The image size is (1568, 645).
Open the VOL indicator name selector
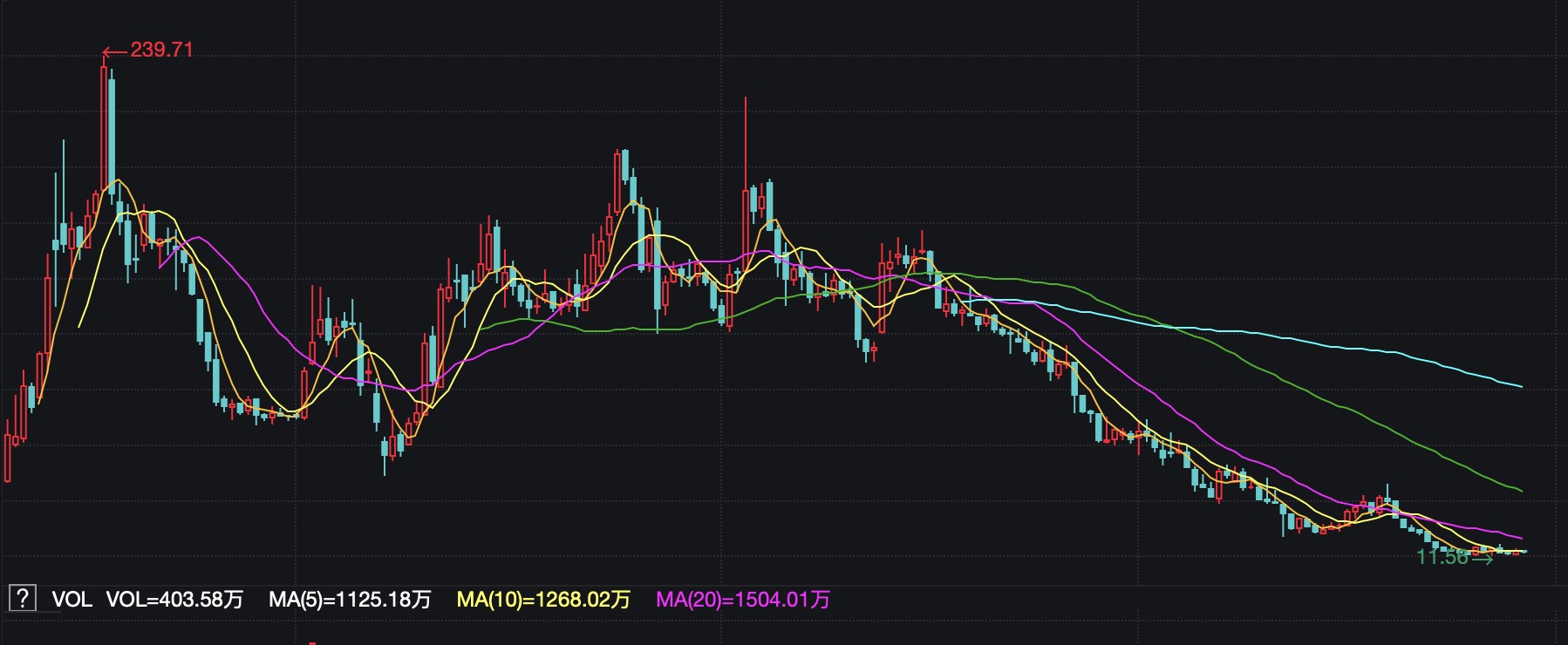point(72,600)
